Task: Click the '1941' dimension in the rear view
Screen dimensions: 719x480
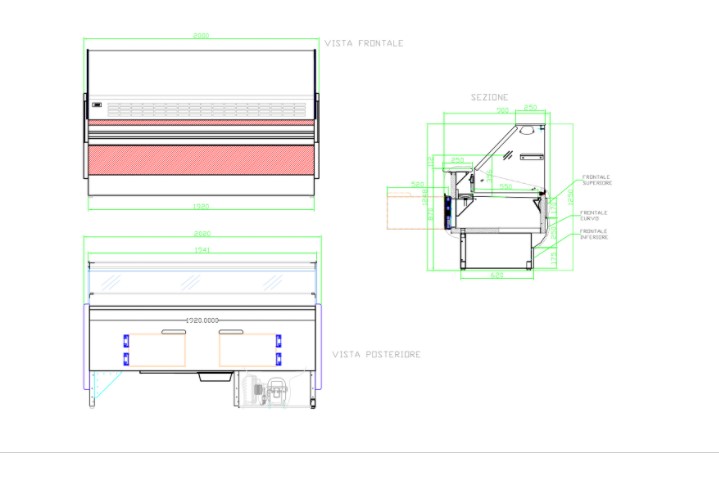Action: coord(202,250)
